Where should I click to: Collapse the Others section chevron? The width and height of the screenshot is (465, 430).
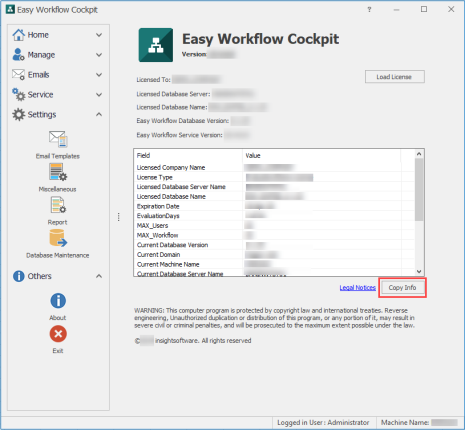(99, 276)
